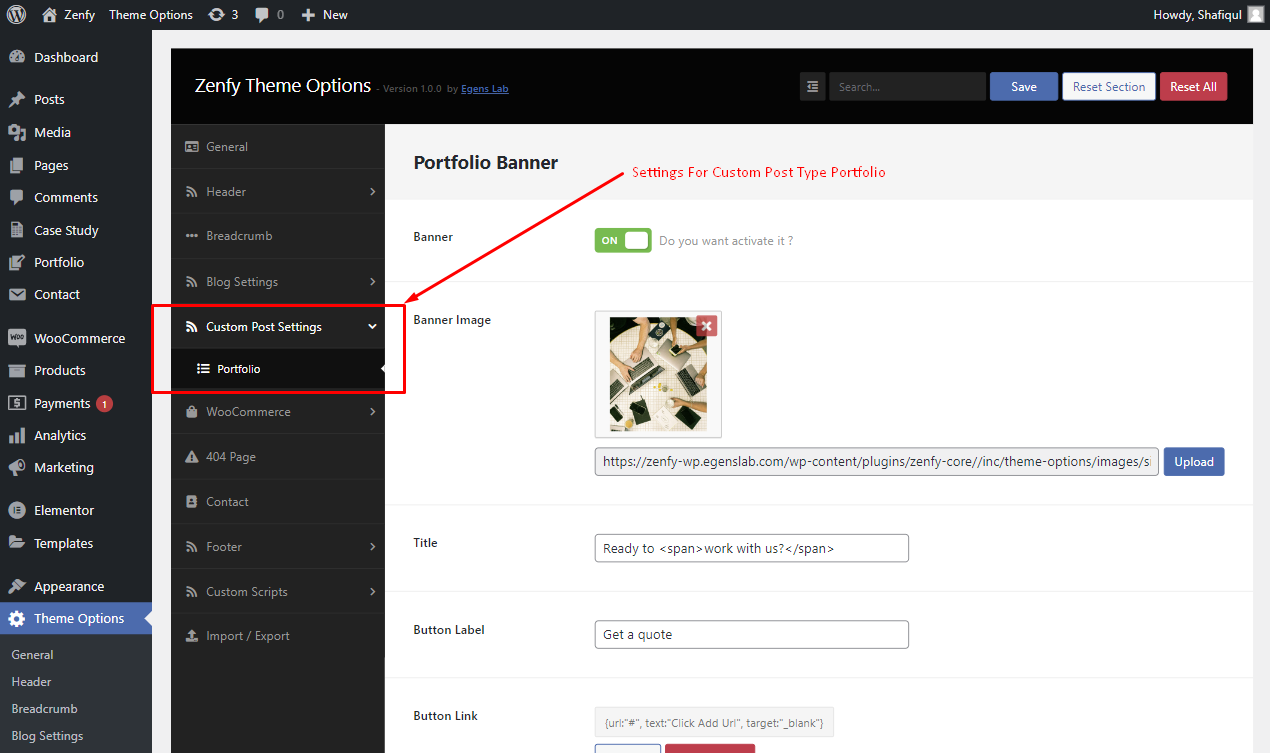Open Contact in WordPress sidebar
The width and height of the screenshot is (1270, 753).
point(57,295)
